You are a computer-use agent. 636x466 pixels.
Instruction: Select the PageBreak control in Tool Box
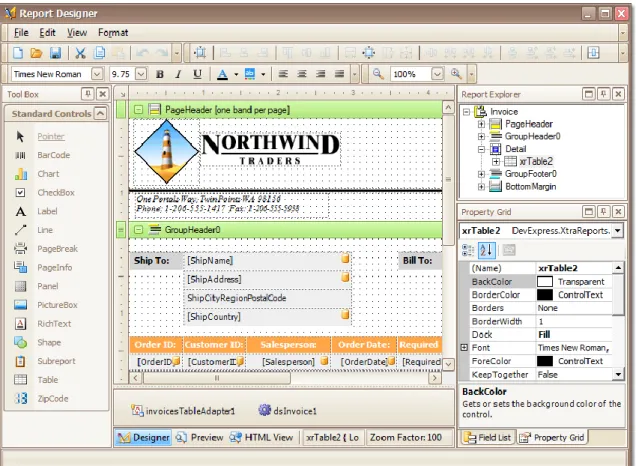click(x=57, y=249)
